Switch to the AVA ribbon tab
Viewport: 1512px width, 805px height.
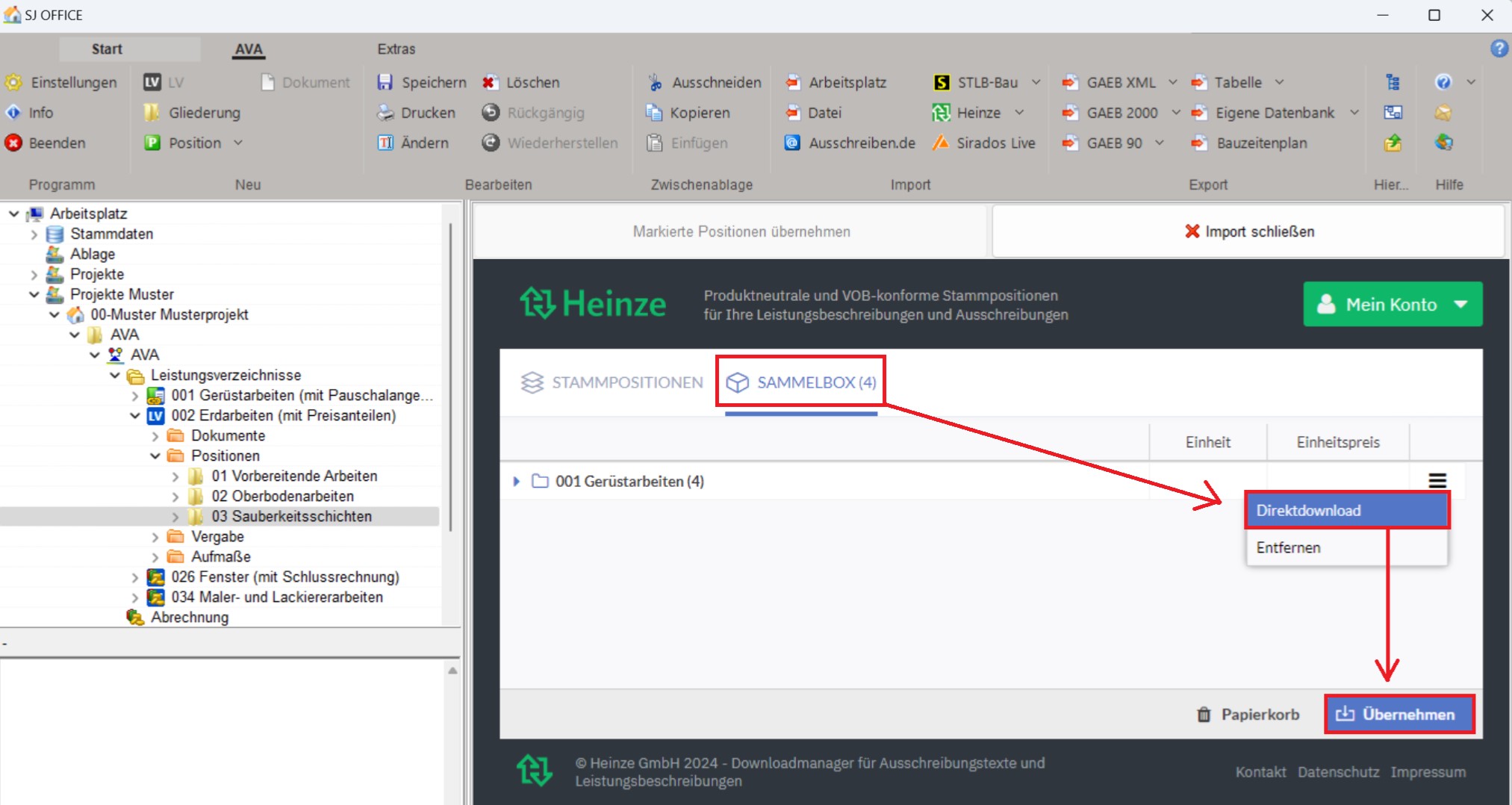pyautogui.click(x=249, y=49)
